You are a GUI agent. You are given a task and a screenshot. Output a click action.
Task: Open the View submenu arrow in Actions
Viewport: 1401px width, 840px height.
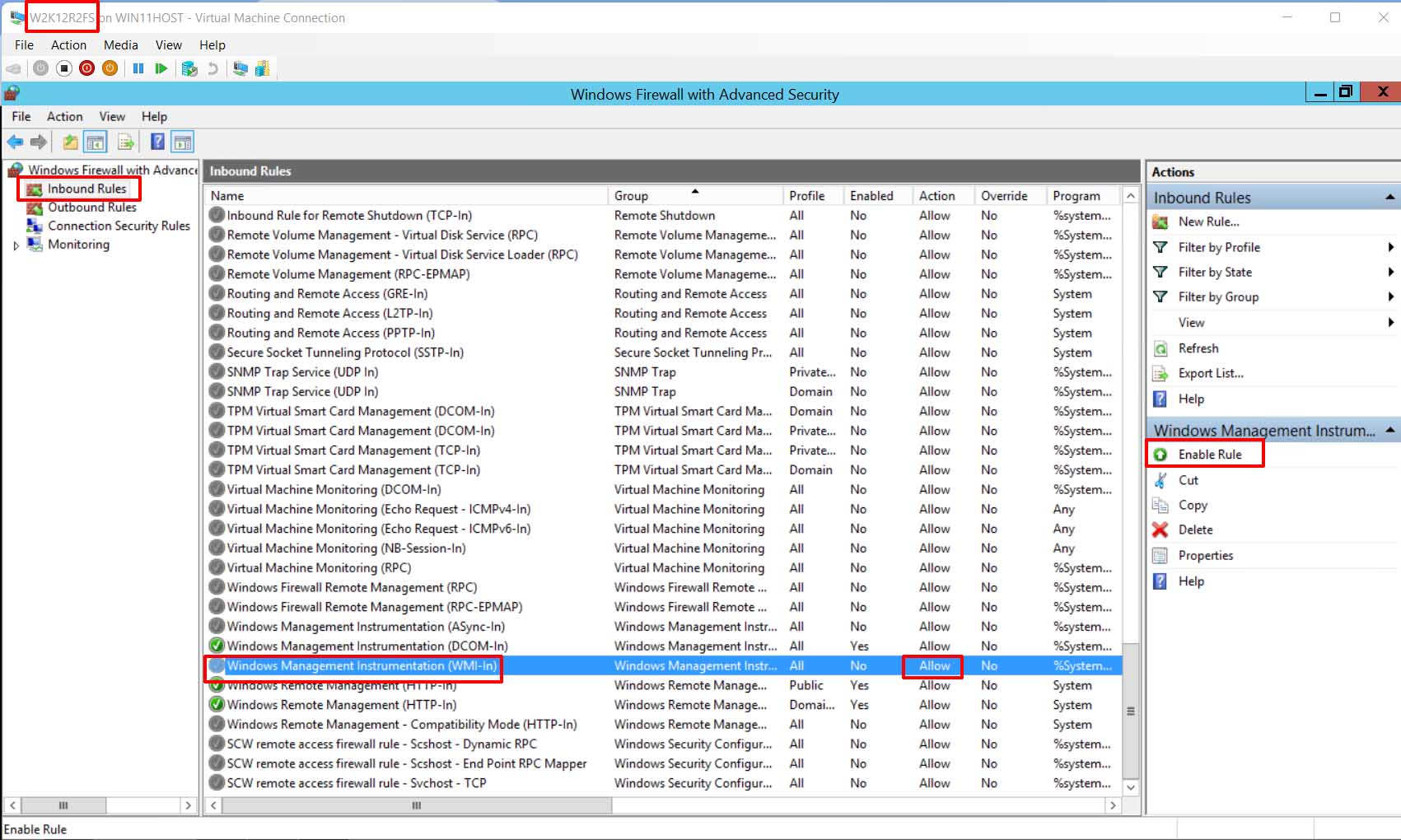click(x=1390, y=322)
